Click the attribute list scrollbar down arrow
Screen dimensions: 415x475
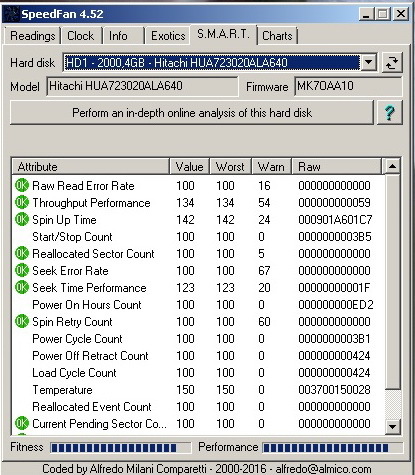click(x=392, y=426)
